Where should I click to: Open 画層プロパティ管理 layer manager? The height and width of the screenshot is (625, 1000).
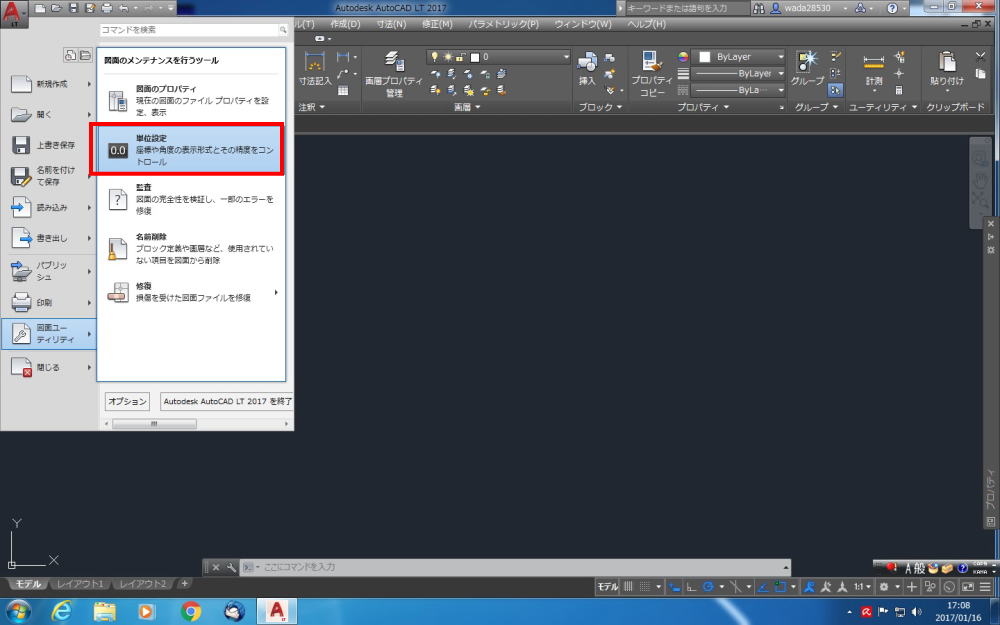point(393,74)
